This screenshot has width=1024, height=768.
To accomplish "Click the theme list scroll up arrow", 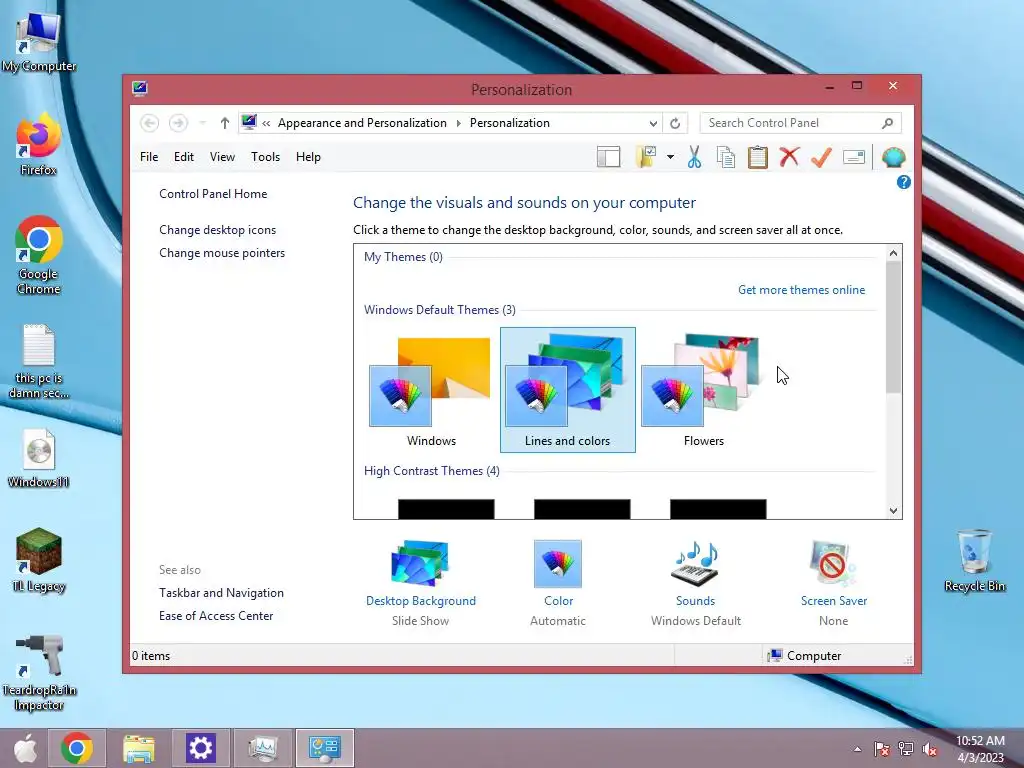I will click(893, 253).
